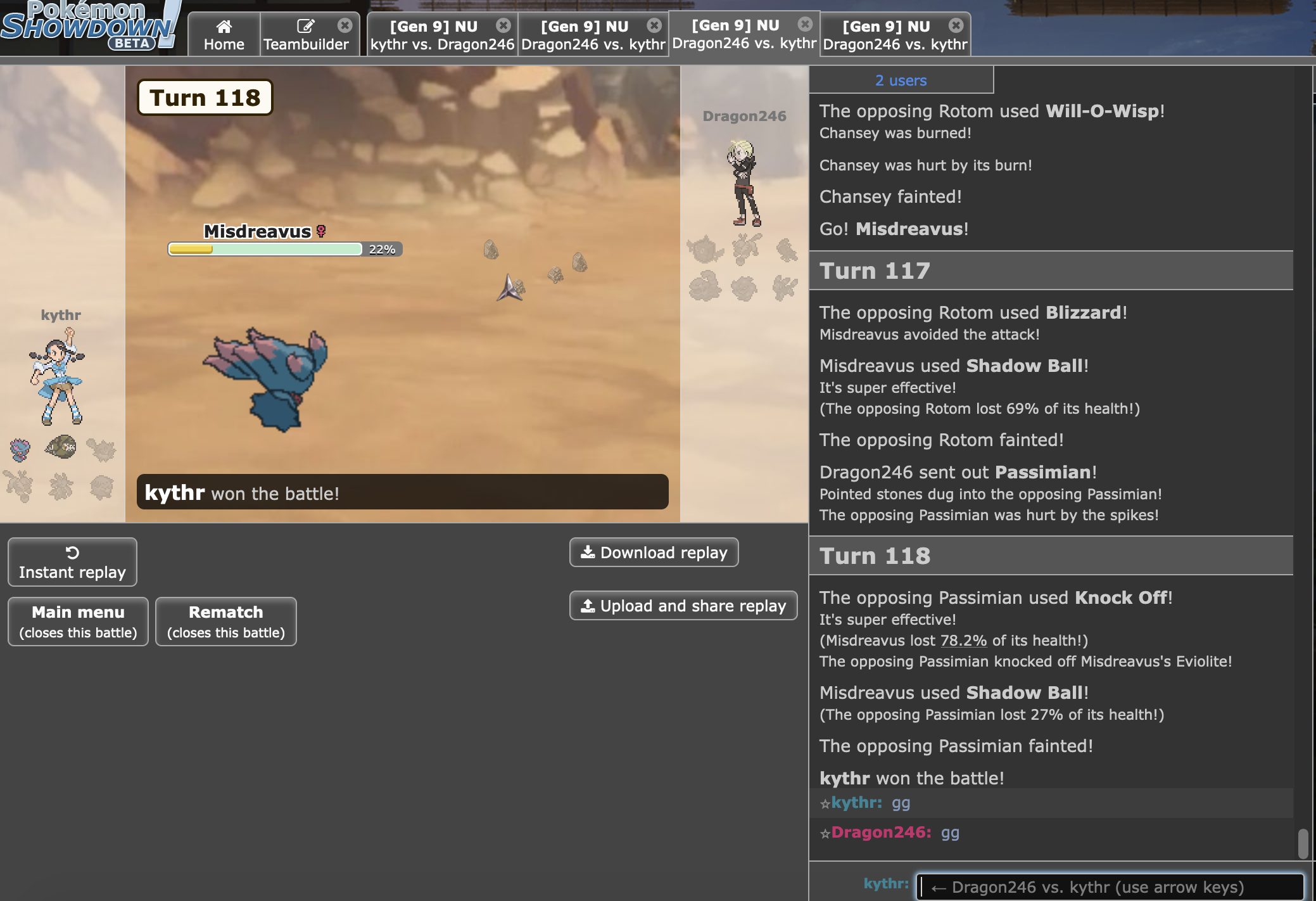Click kythr's username in gg chat message
1316x901 pixels.
pos(856,803)
